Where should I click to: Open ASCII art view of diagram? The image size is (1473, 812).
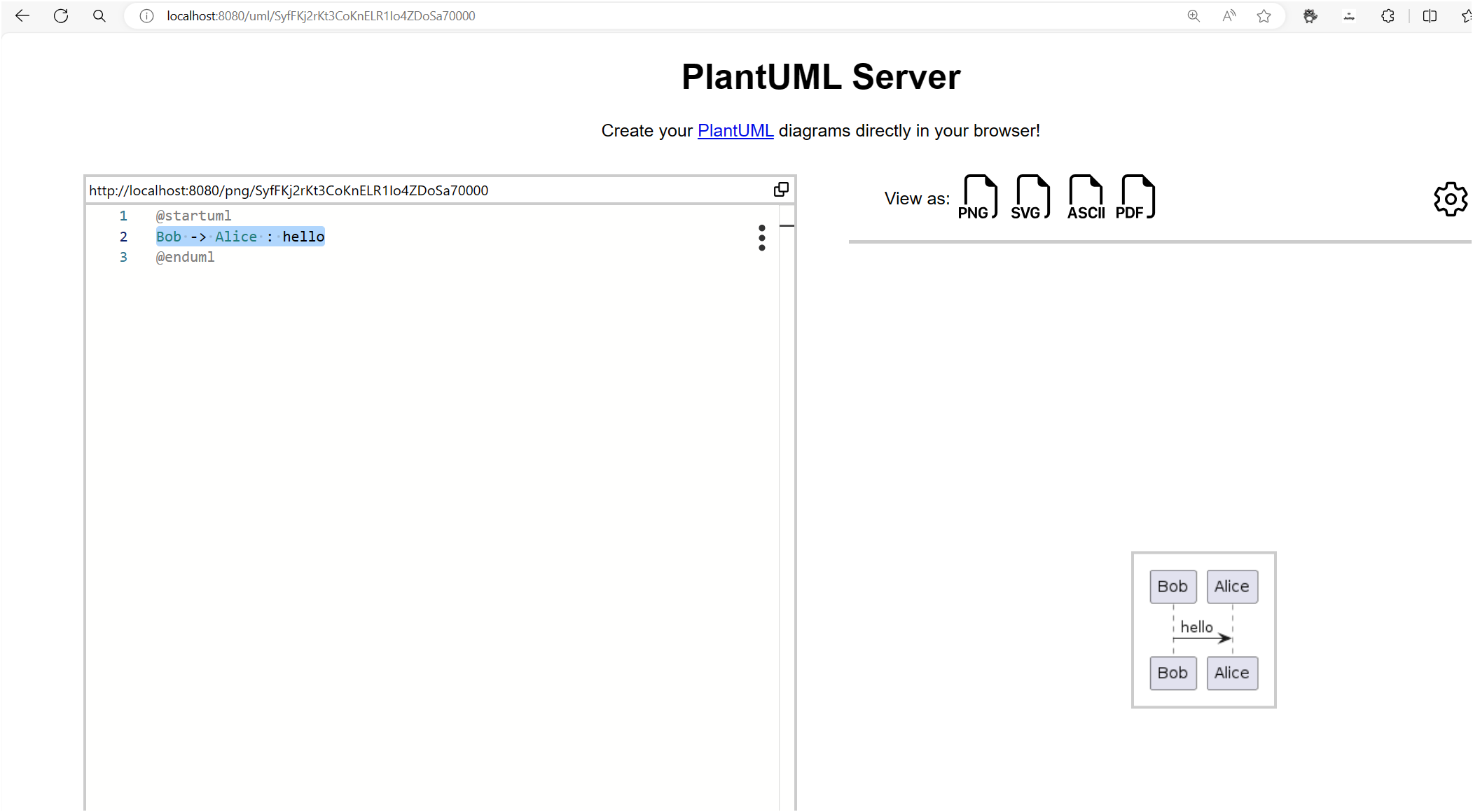pyautogui.click(x=1085, y=198)
